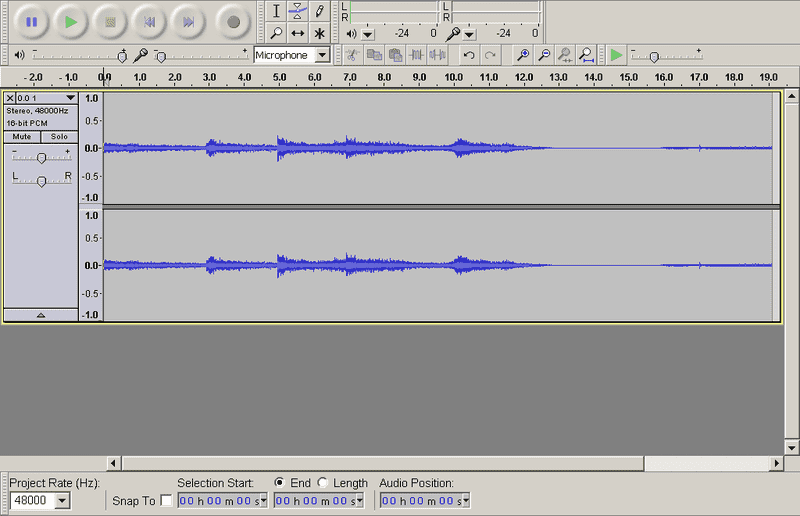Open Audio Position format dropdown
This screenshot has height=516, width=800.
click(x=466, y=501)
